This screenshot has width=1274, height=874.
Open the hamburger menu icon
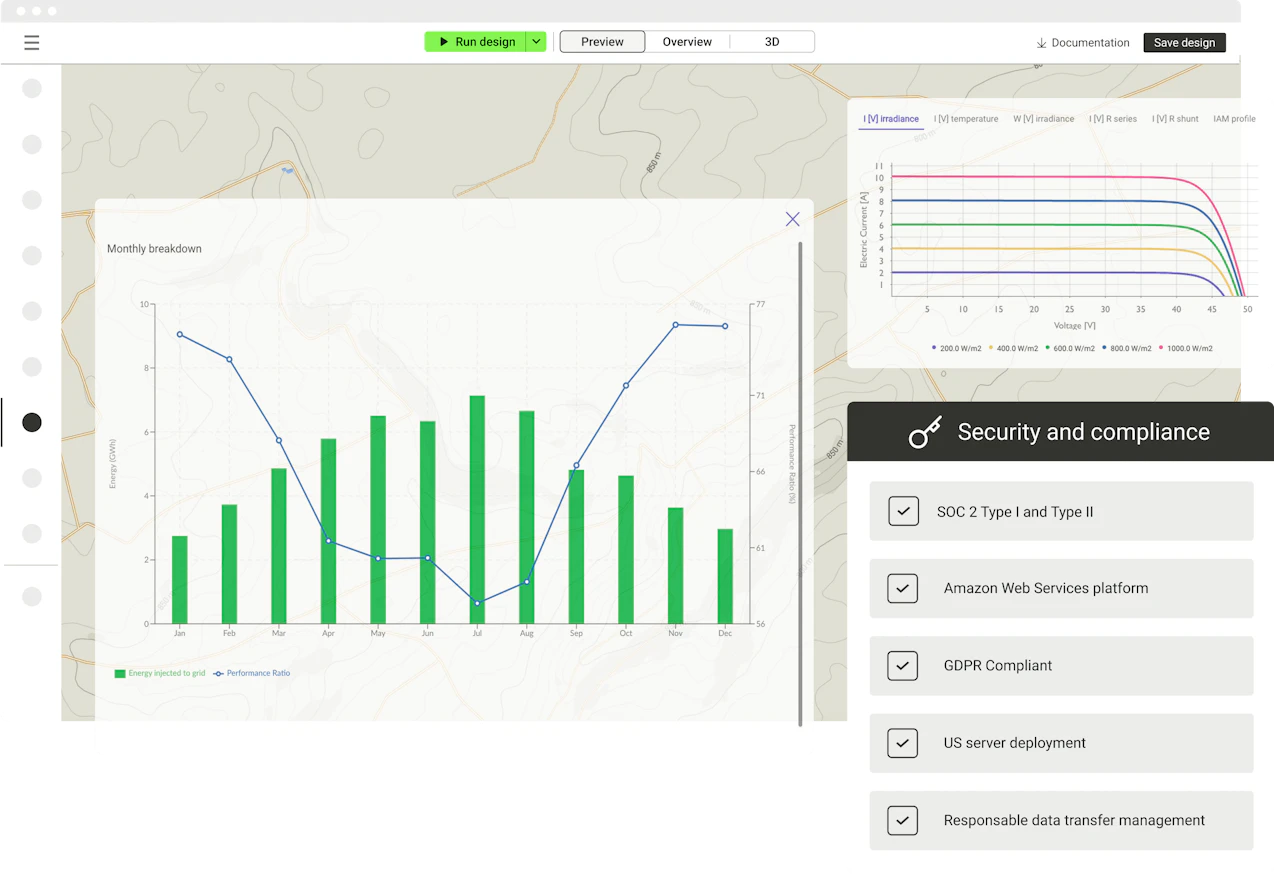pyautogui.click(x=32, y=42)
